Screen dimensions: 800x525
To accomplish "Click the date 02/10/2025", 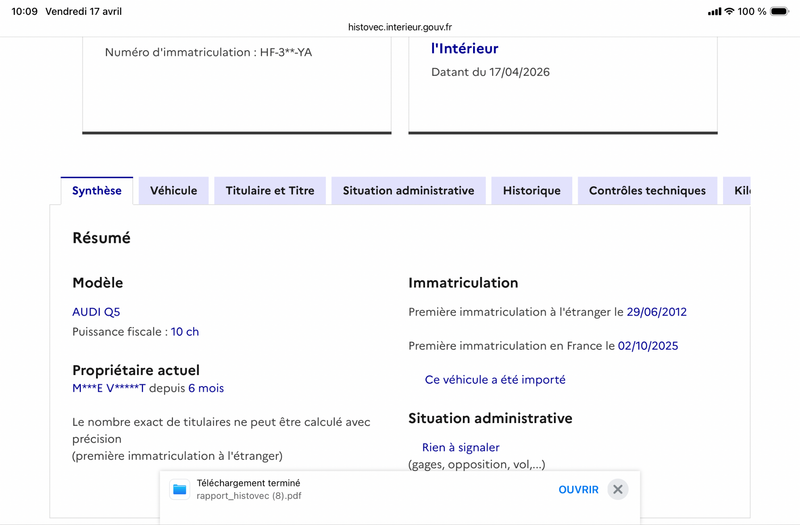I will coord(648,346).
